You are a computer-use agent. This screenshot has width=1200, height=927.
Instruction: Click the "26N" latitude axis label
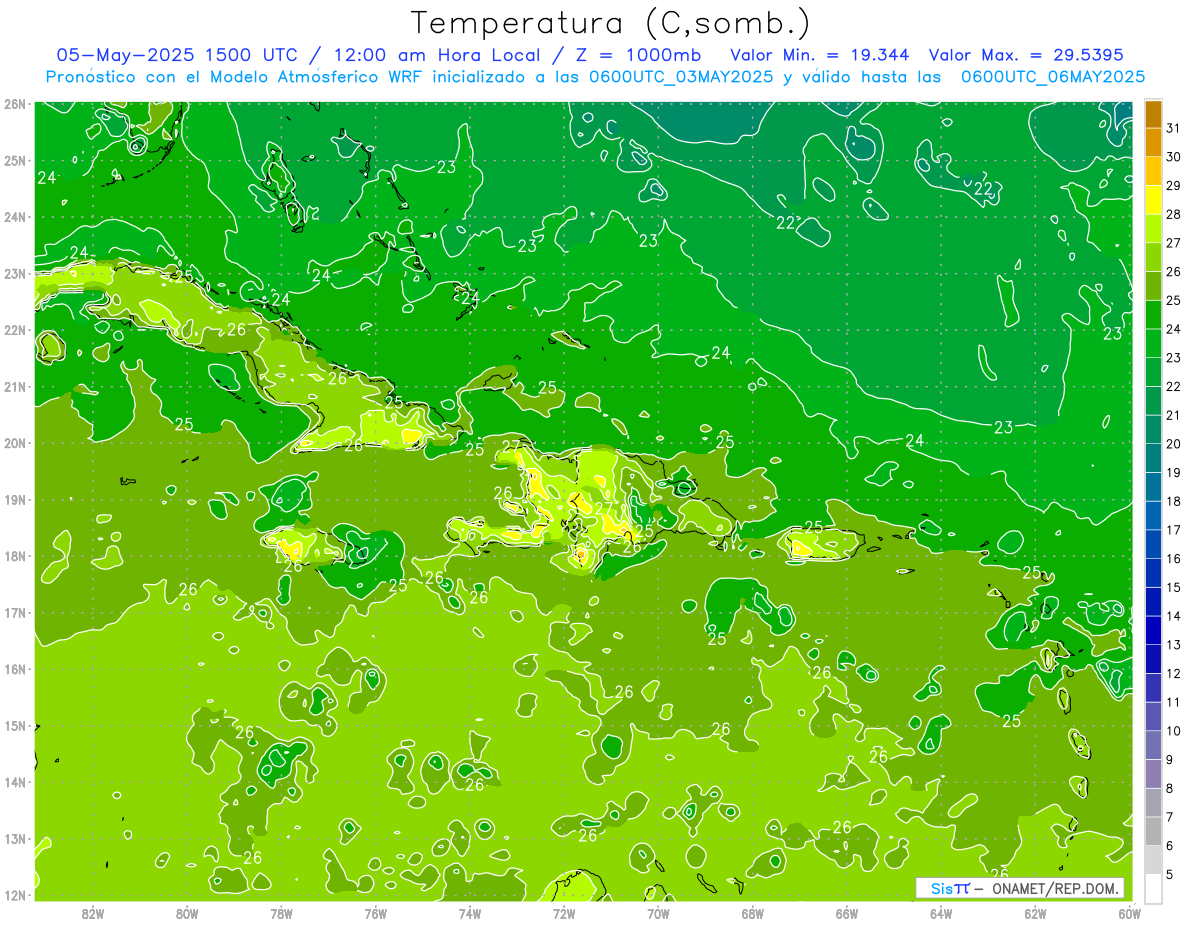click(x=14, y=104)
